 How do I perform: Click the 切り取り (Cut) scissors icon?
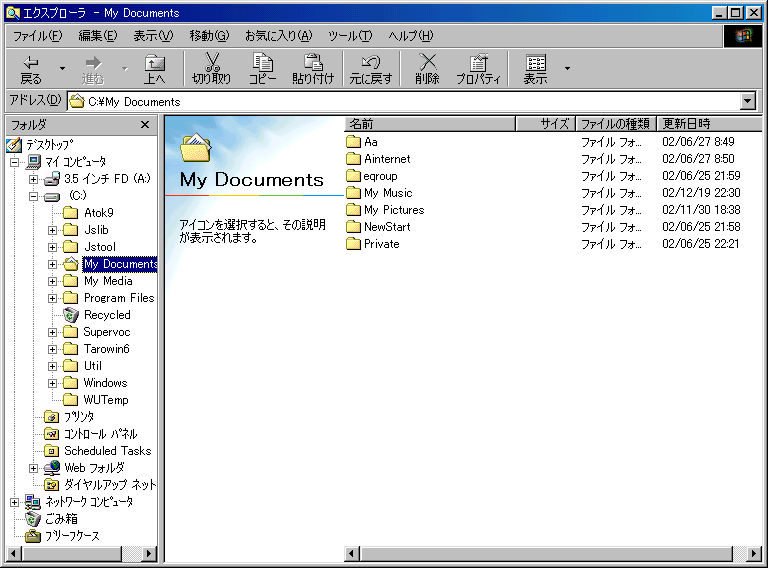click(212, 63)
